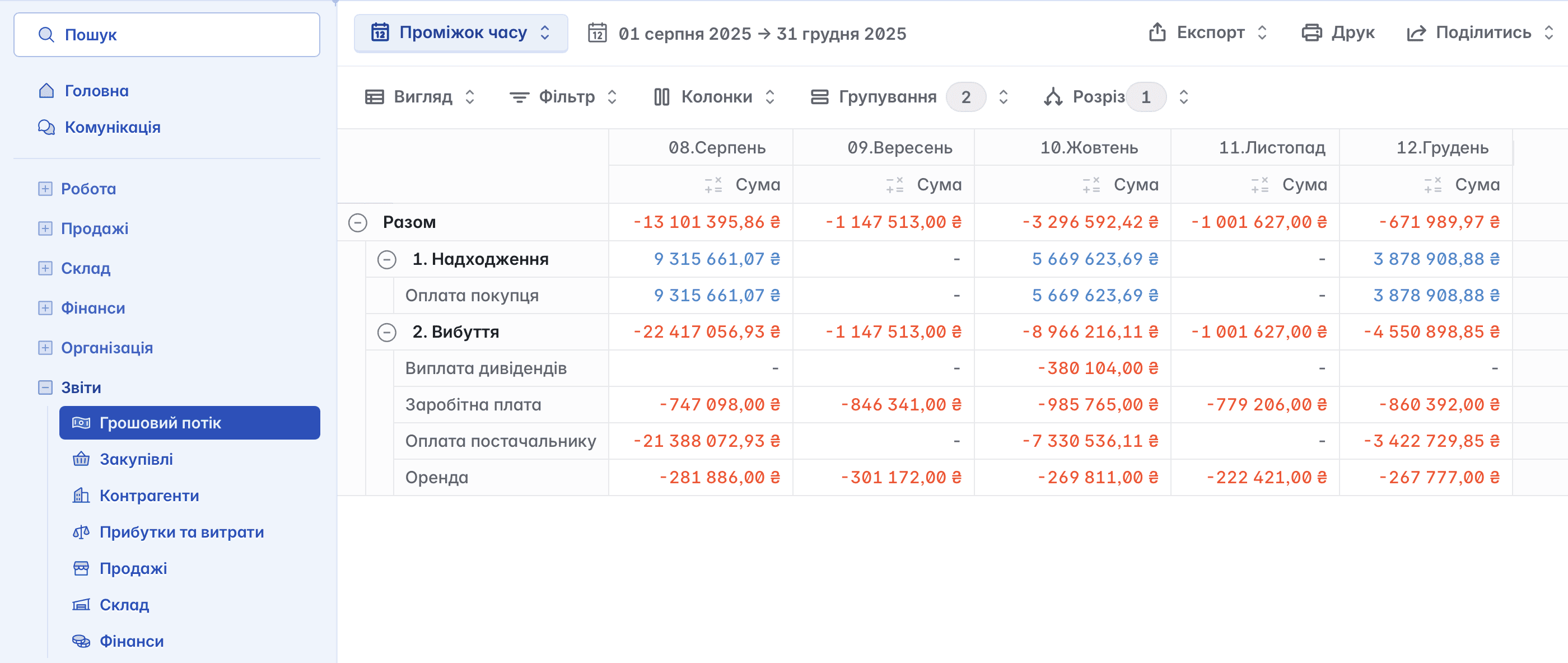This screenshot has height=663, width=1568.
Task: Collapse the 2. Вибуття group
Action: click(x=386, y=333)
